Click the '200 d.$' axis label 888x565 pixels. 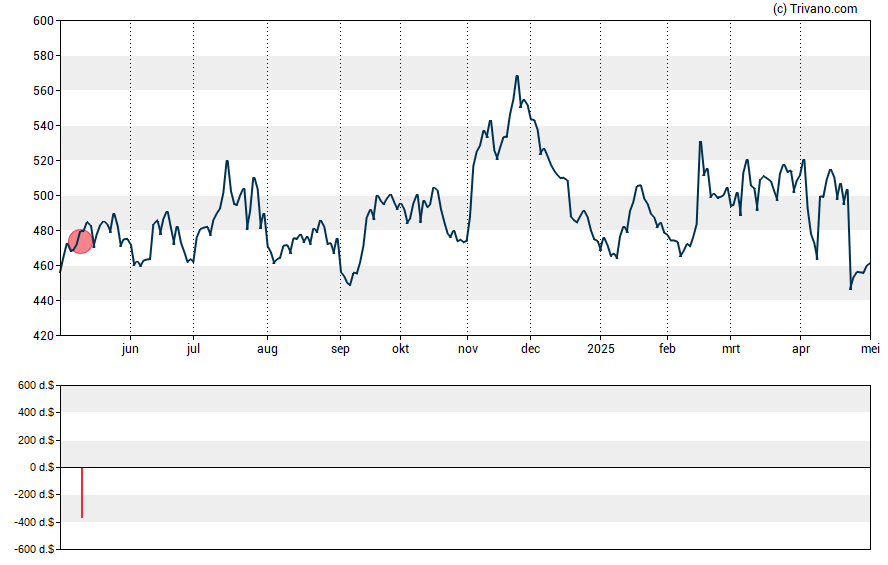(36, 440)
